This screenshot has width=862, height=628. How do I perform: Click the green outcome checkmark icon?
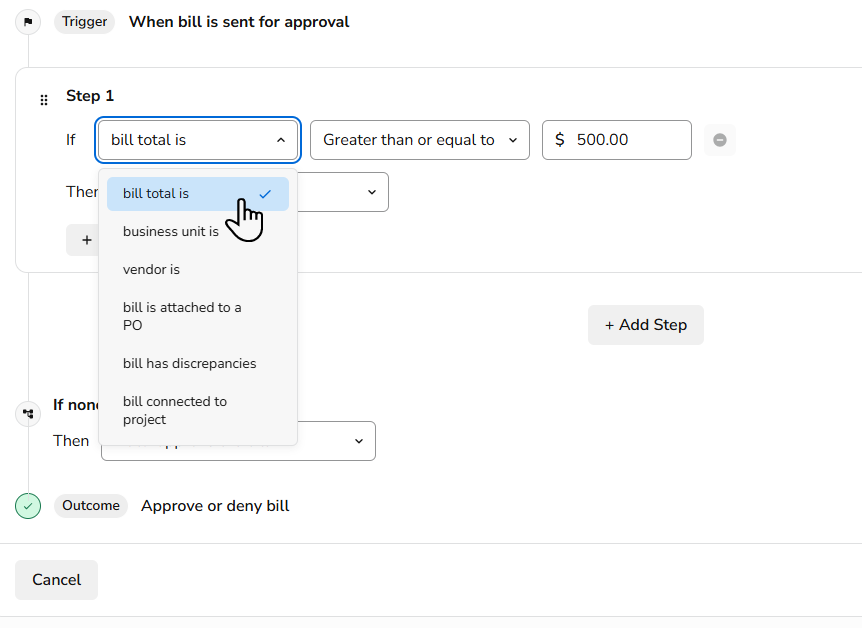pyautogui.click(x=28, y=506)
